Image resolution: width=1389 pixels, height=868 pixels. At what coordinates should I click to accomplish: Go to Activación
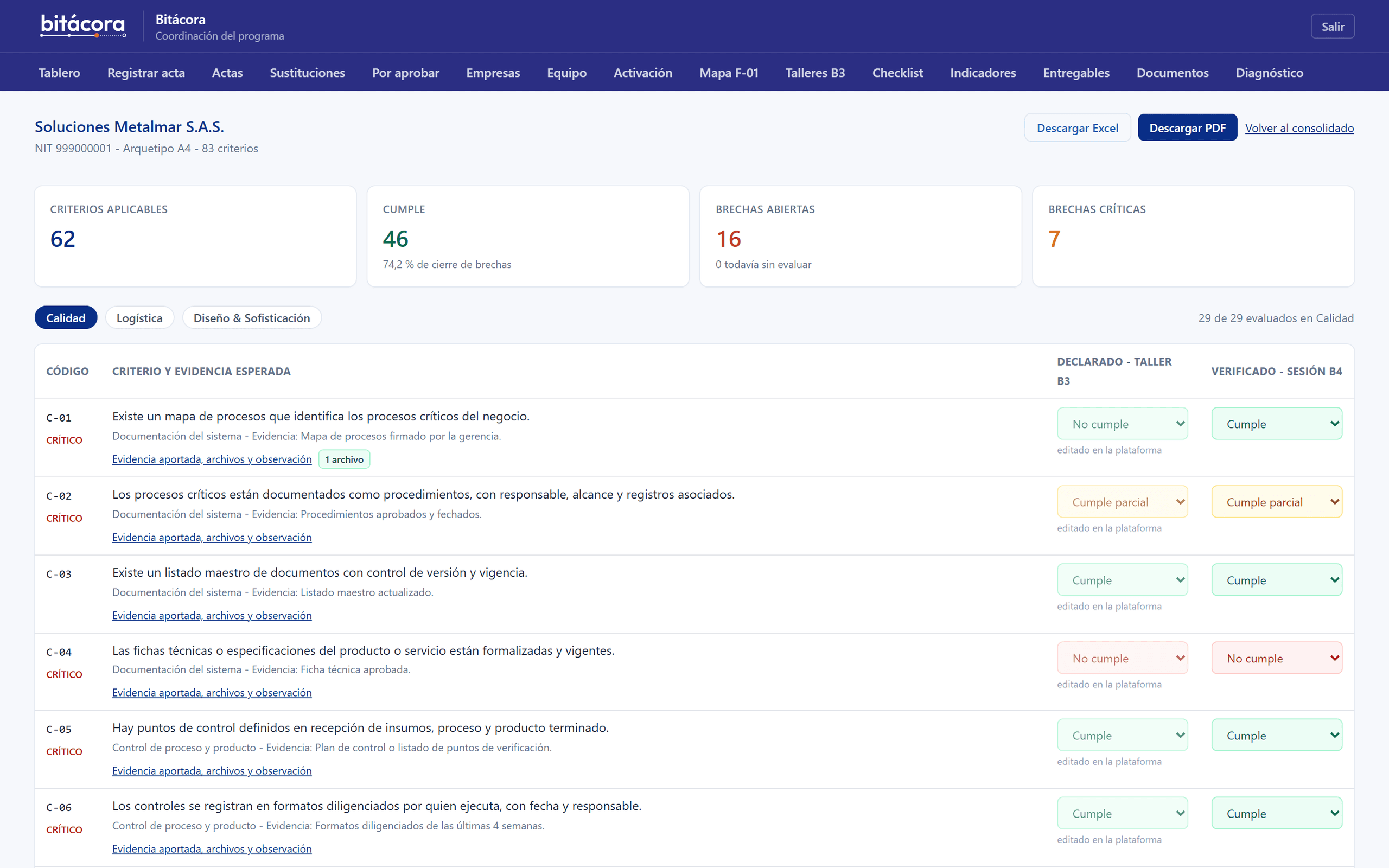click(x=643, y=73)
